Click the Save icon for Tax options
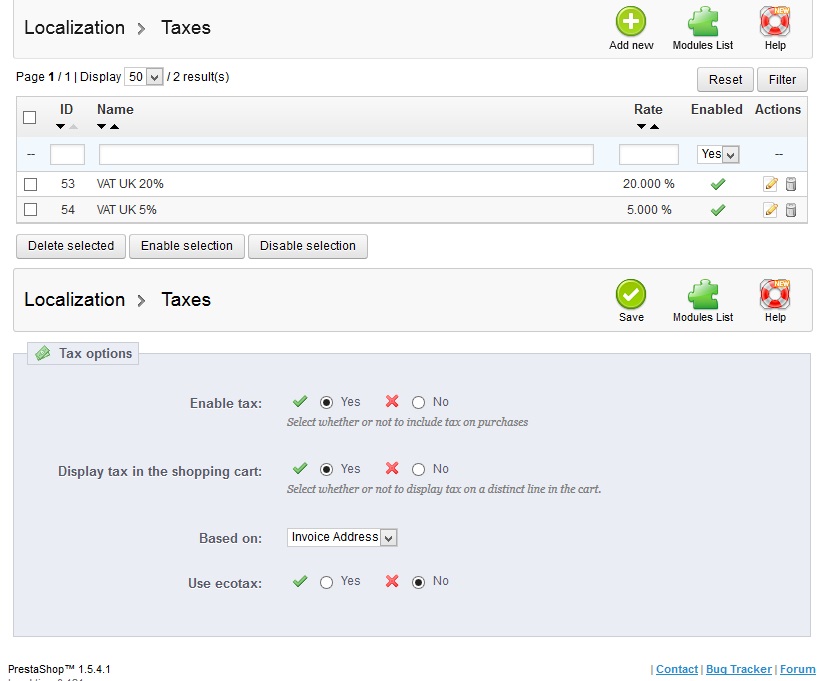This screenshot has height=681, width=825. [x=631, y=294]
